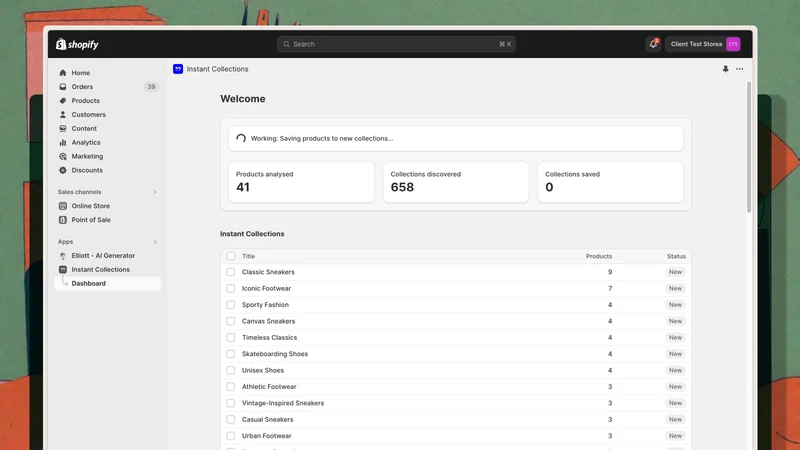Click the Content icon in sidebar
This screenshot has height=450, width=800.
point(63,129)
